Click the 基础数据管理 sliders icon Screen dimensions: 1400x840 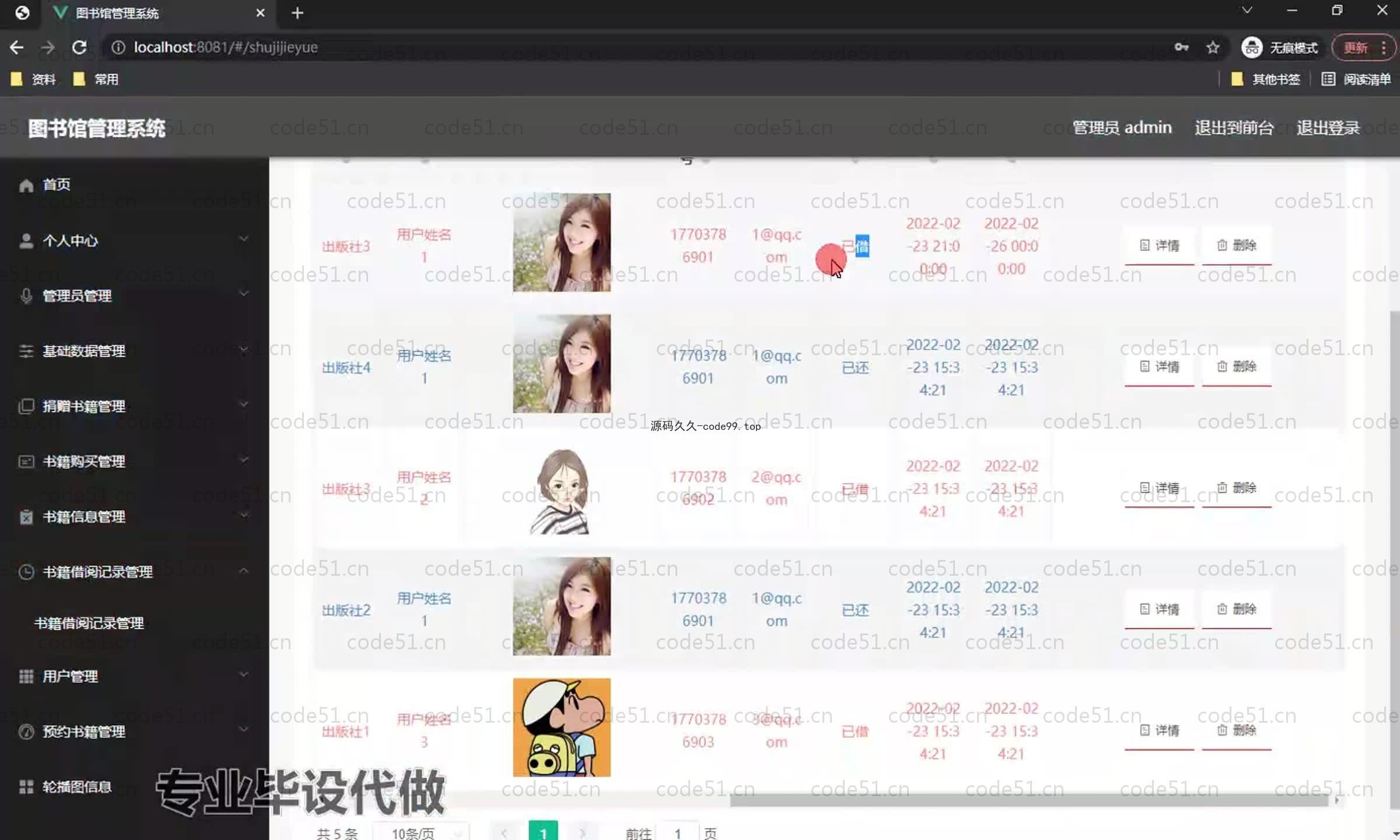coord(26,351)
